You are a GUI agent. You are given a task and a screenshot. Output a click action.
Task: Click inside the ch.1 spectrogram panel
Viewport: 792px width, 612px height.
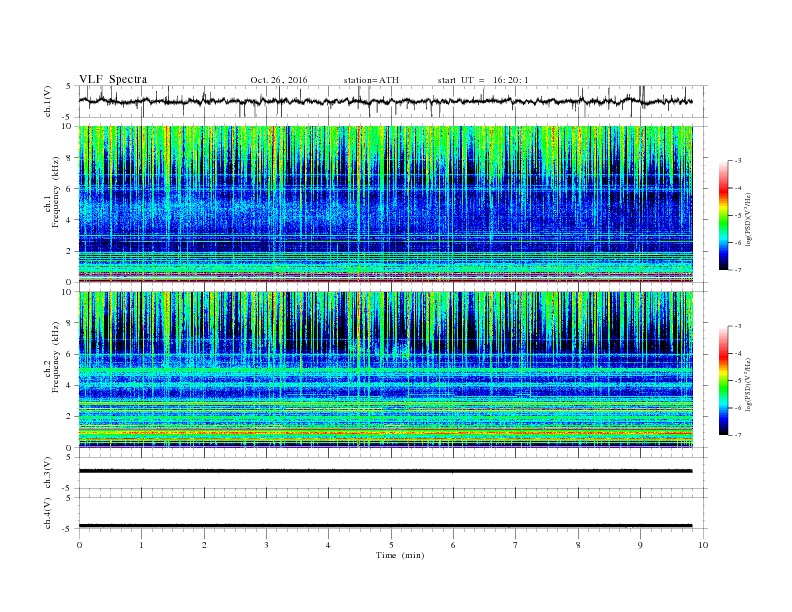tap(385, 204)
